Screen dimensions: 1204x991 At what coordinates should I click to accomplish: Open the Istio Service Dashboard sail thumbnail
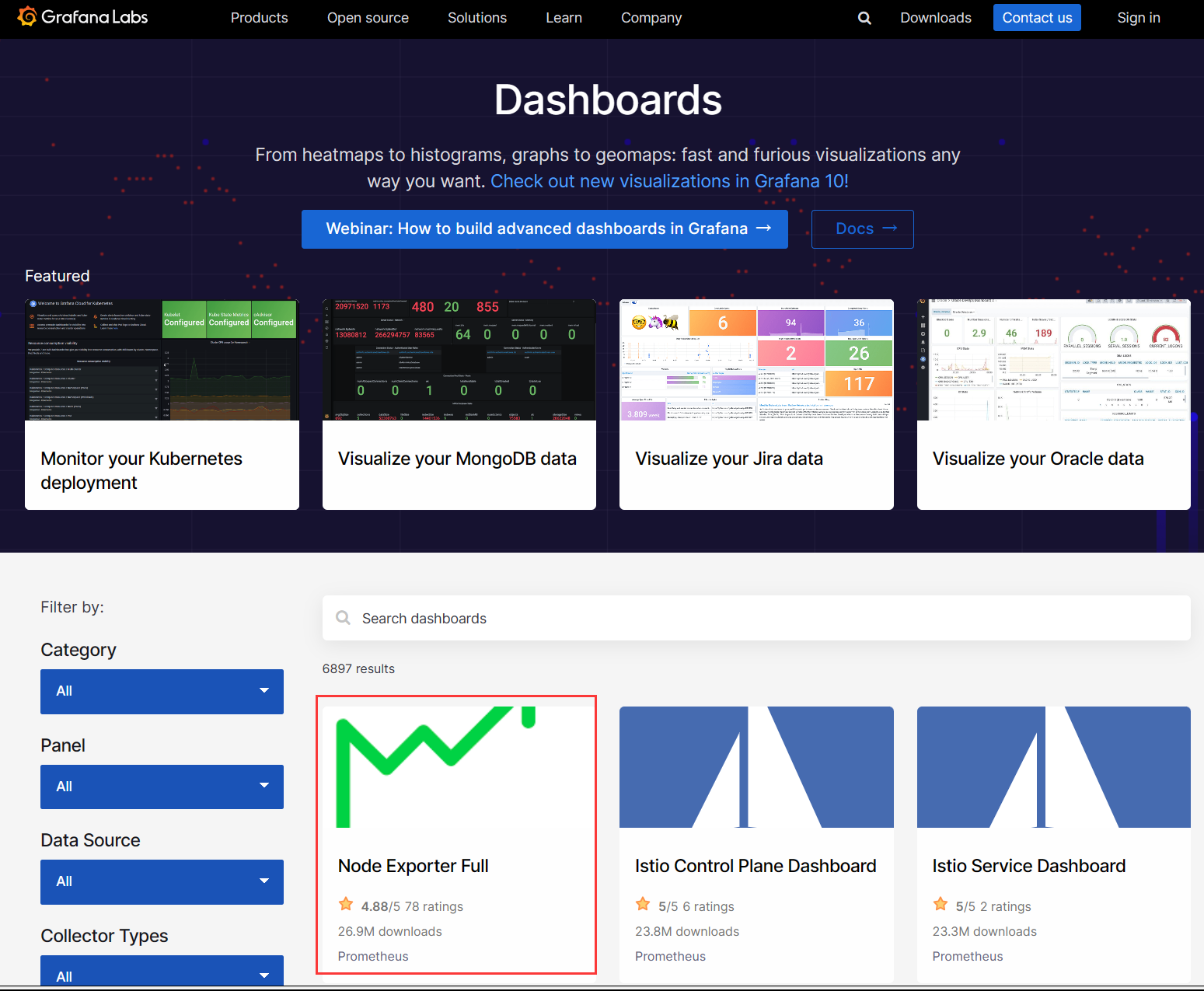coord(1054,767)
